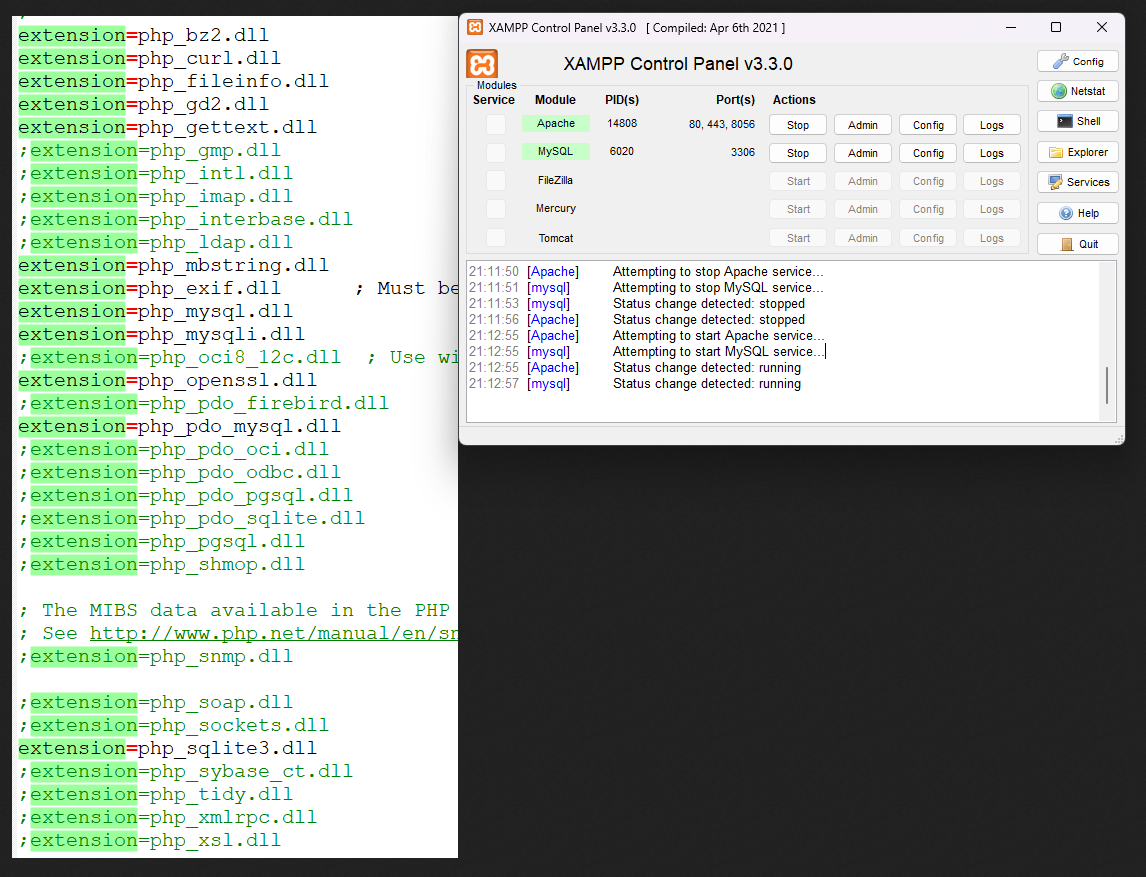Screen dimensions: 1146x877
Task: Start the Mercury module
Action: point(797,209)
